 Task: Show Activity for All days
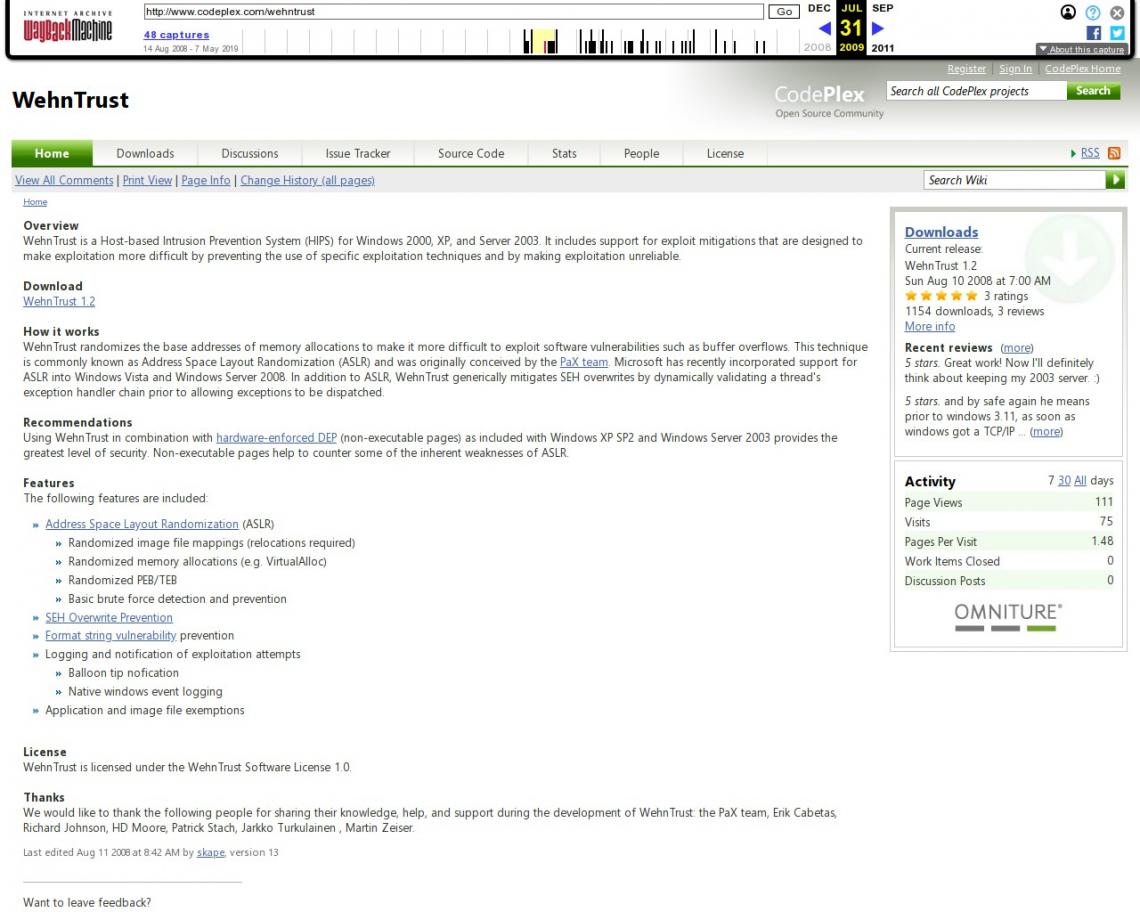1080,480
